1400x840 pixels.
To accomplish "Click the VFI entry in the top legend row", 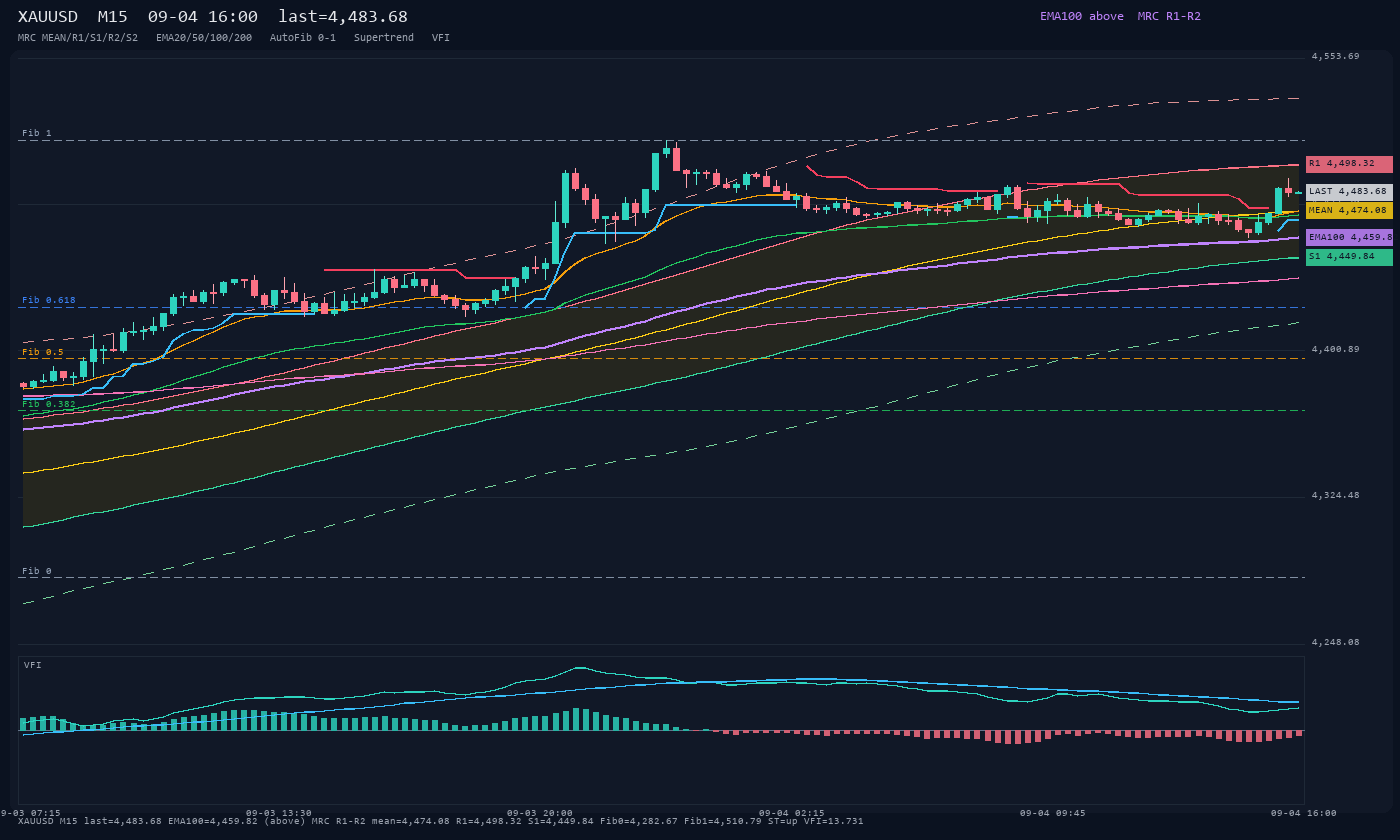I will click(x=441, y=38).
